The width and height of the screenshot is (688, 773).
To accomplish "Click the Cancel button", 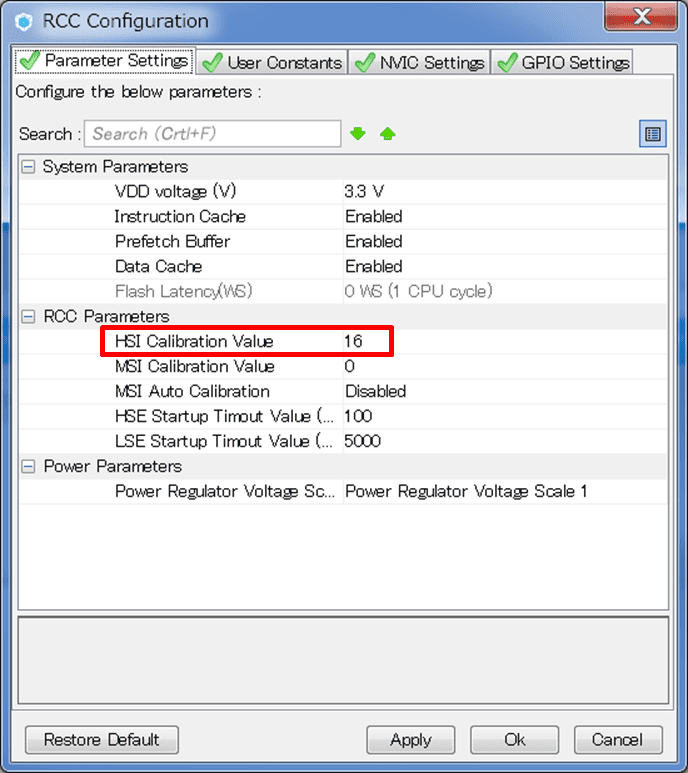I will click(x=617, y=740).
